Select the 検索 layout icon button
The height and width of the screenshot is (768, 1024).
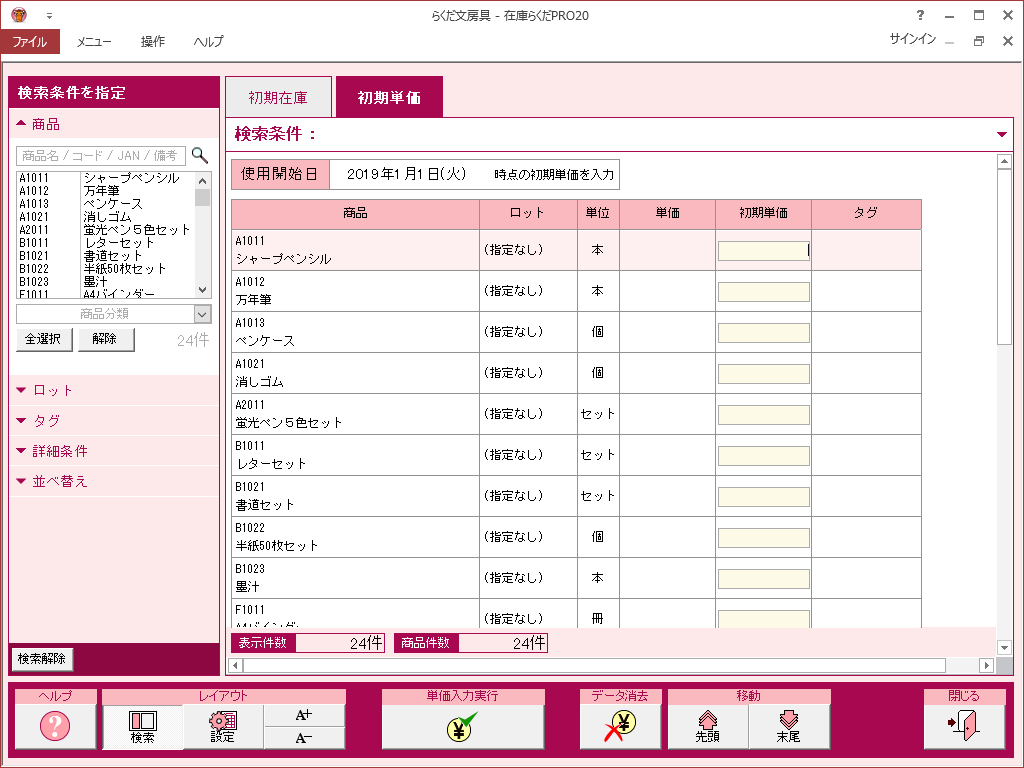tap(142, 726)
